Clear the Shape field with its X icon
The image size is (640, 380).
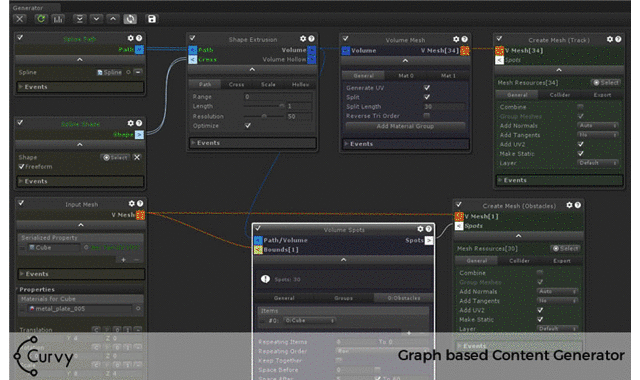(x=137, y=157)
